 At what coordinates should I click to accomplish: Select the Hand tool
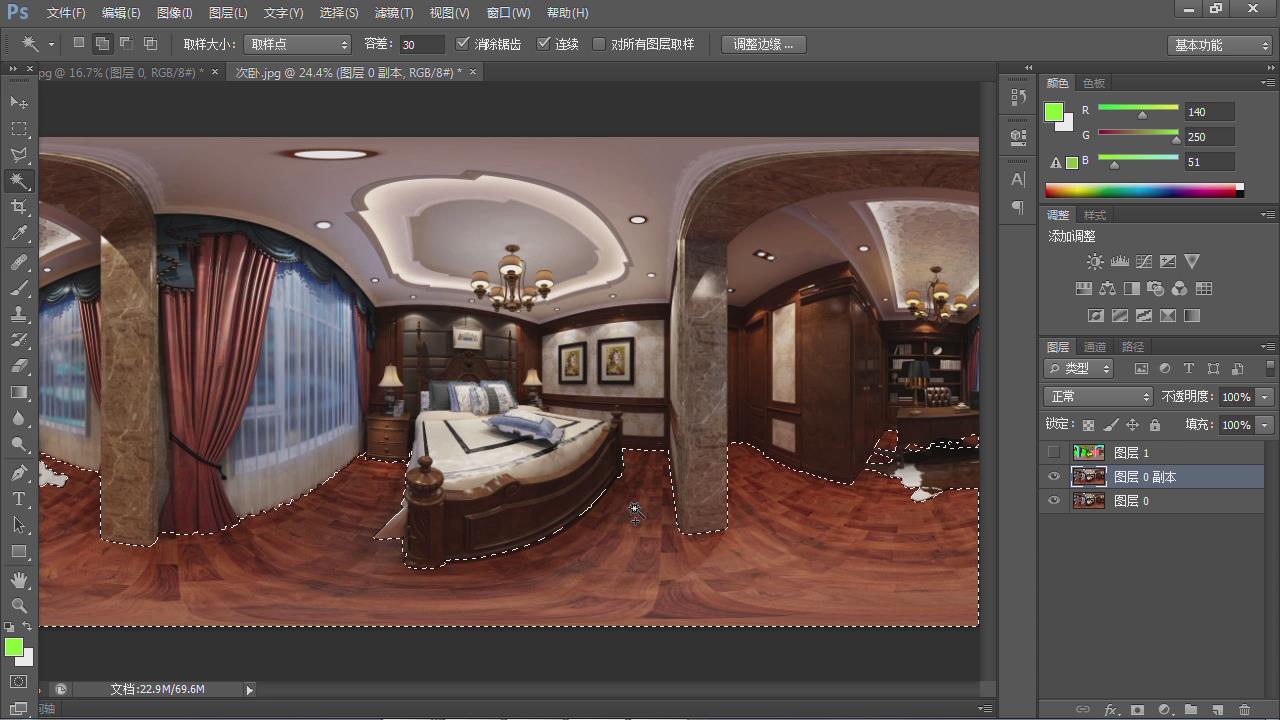coord(19,580)
